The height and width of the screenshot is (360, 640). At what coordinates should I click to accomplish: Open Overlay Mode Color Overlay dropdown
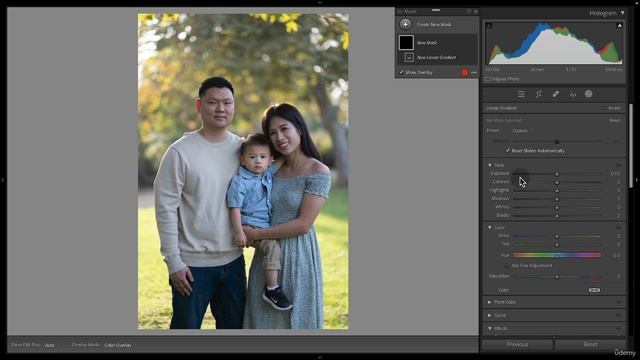click(x=118, y=345)
